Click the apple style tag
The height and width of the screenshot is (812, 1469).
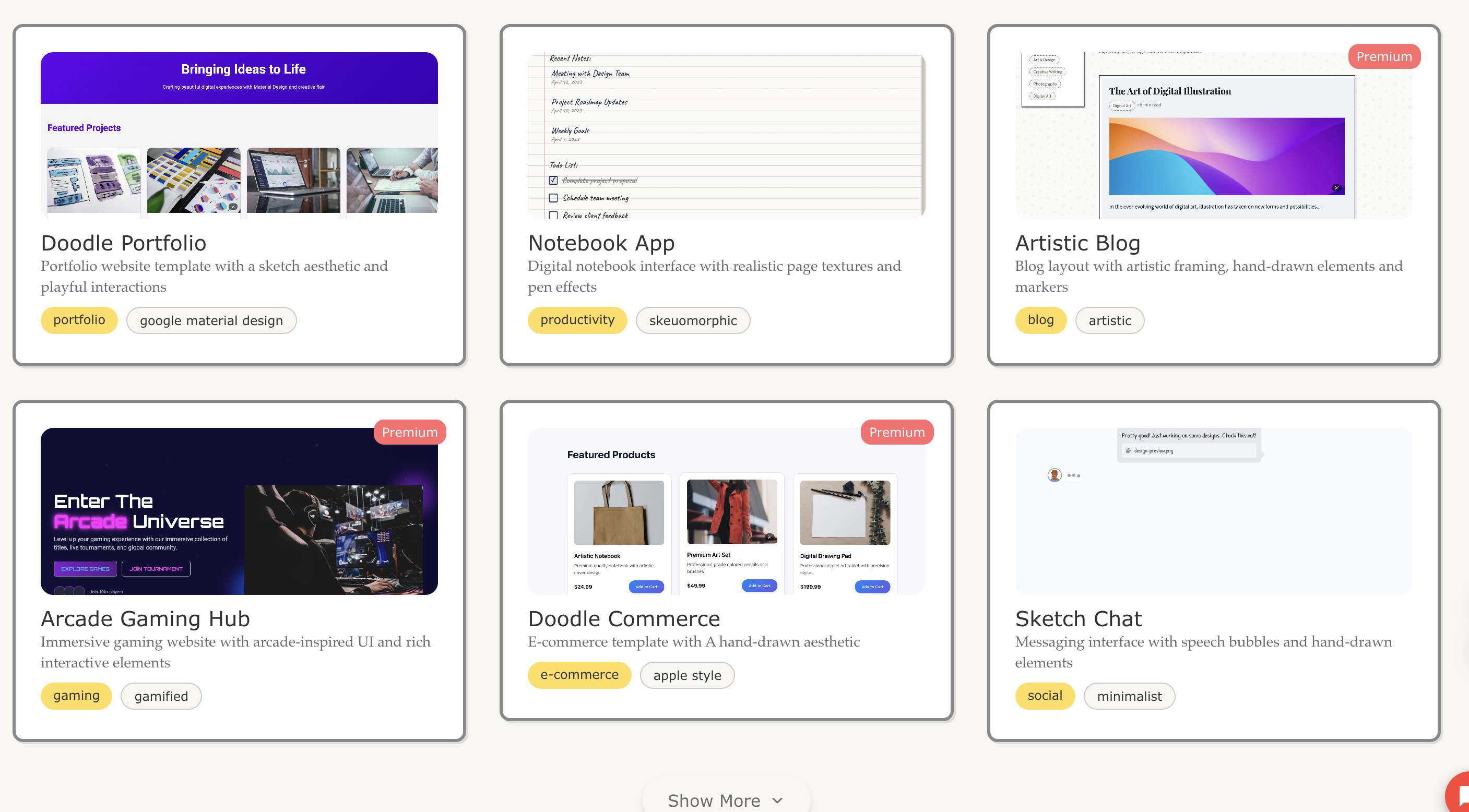686,675
